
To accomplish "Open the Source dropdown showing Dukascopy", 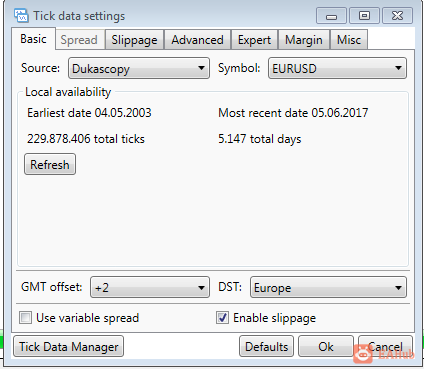I will pos(139,68).
